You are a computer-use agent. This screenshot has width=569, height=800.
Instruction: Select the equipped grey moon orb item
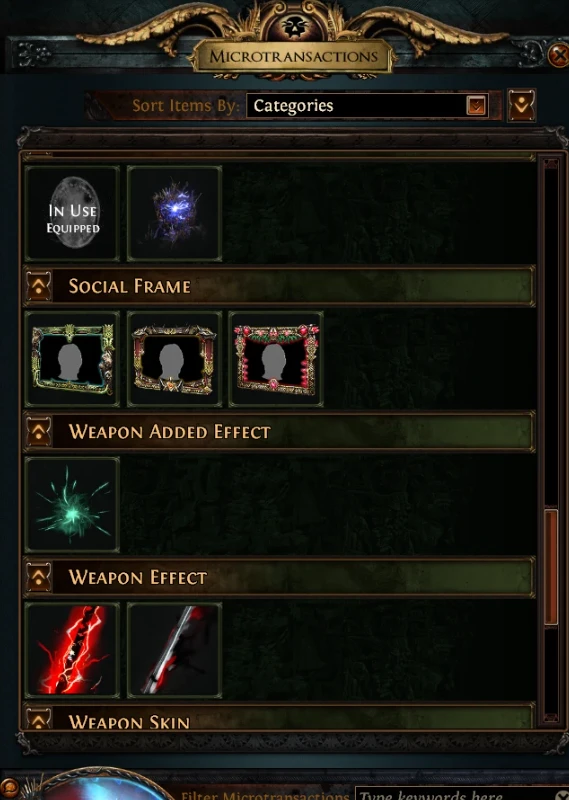point(72,213)
